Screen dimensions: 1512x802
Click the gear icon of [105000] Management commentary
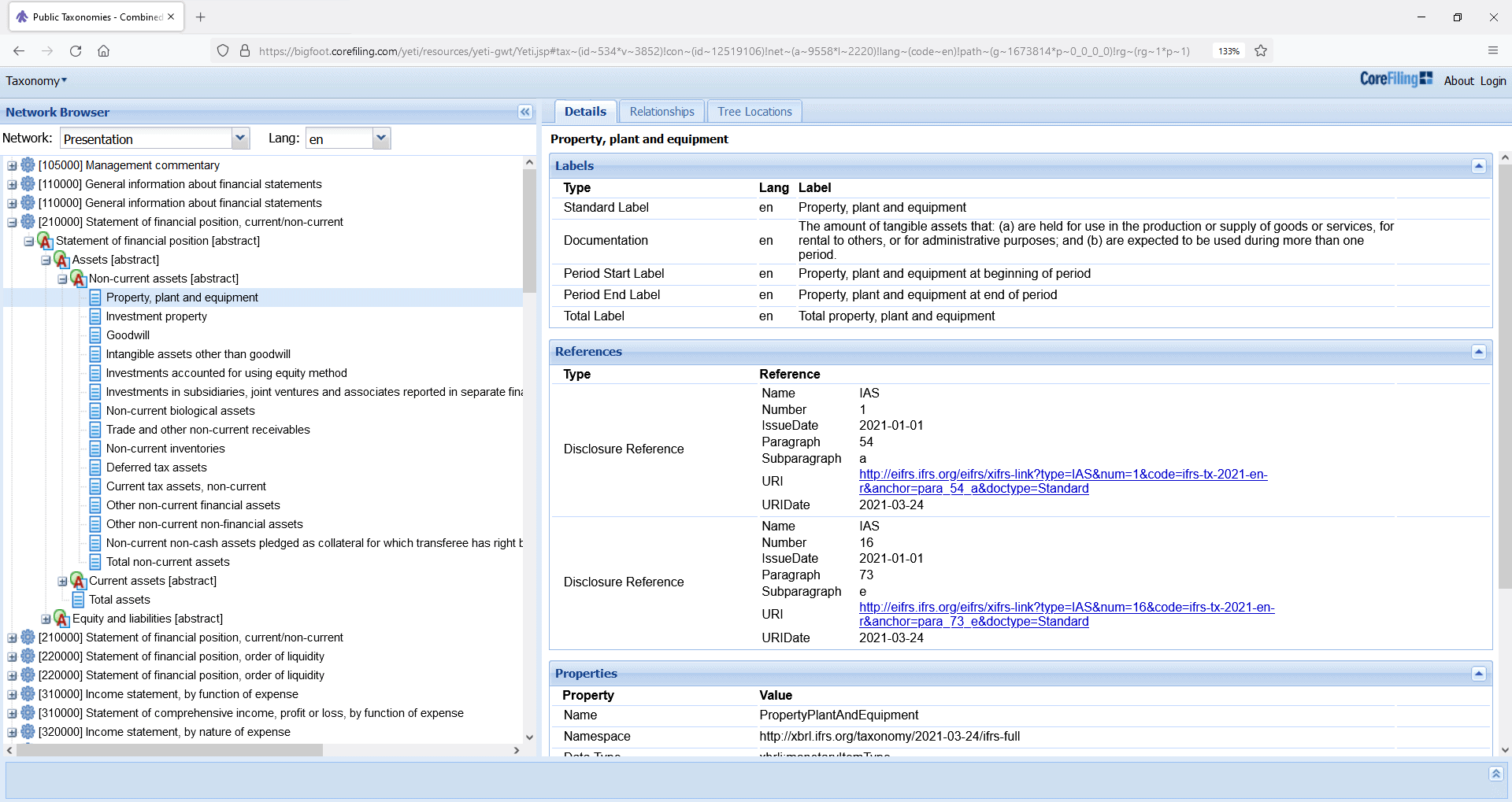pyautogui.click(x=28, y=164)
